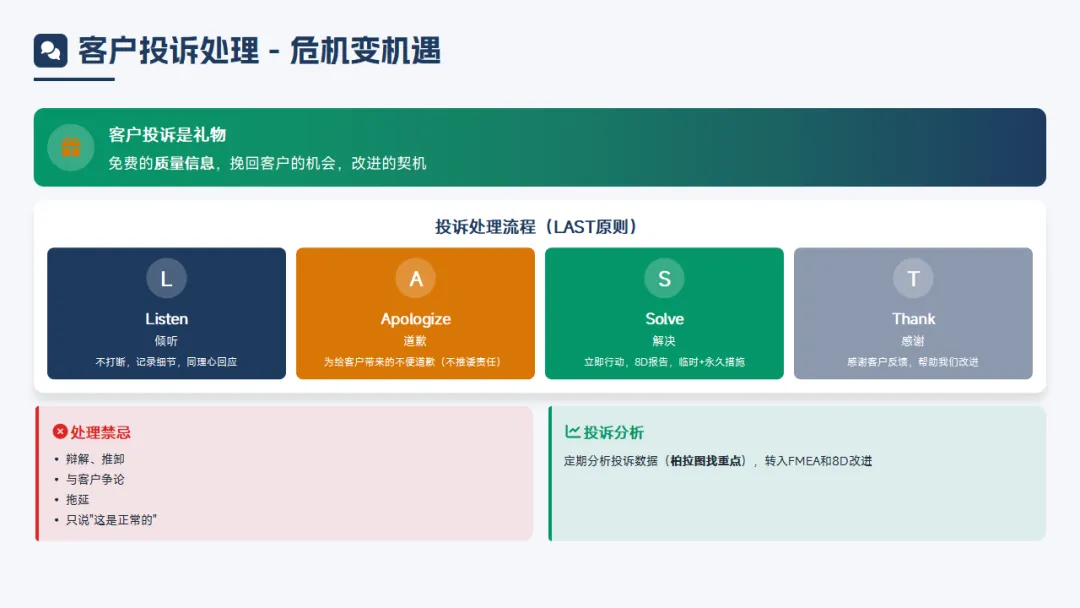
Task: Click the bullet 与客户争论
Action: 95,479
